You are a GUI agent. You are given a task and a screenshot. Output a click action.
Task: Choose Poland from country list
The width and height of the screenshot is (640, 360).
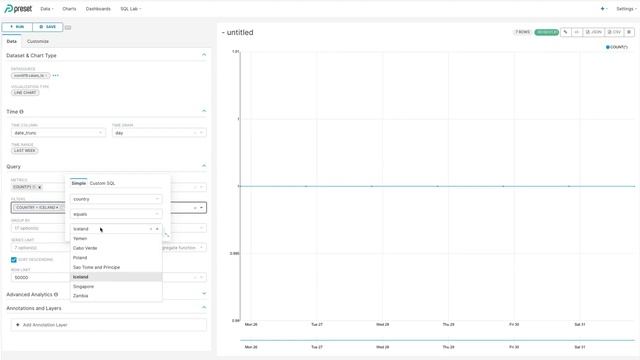(116, 258)
